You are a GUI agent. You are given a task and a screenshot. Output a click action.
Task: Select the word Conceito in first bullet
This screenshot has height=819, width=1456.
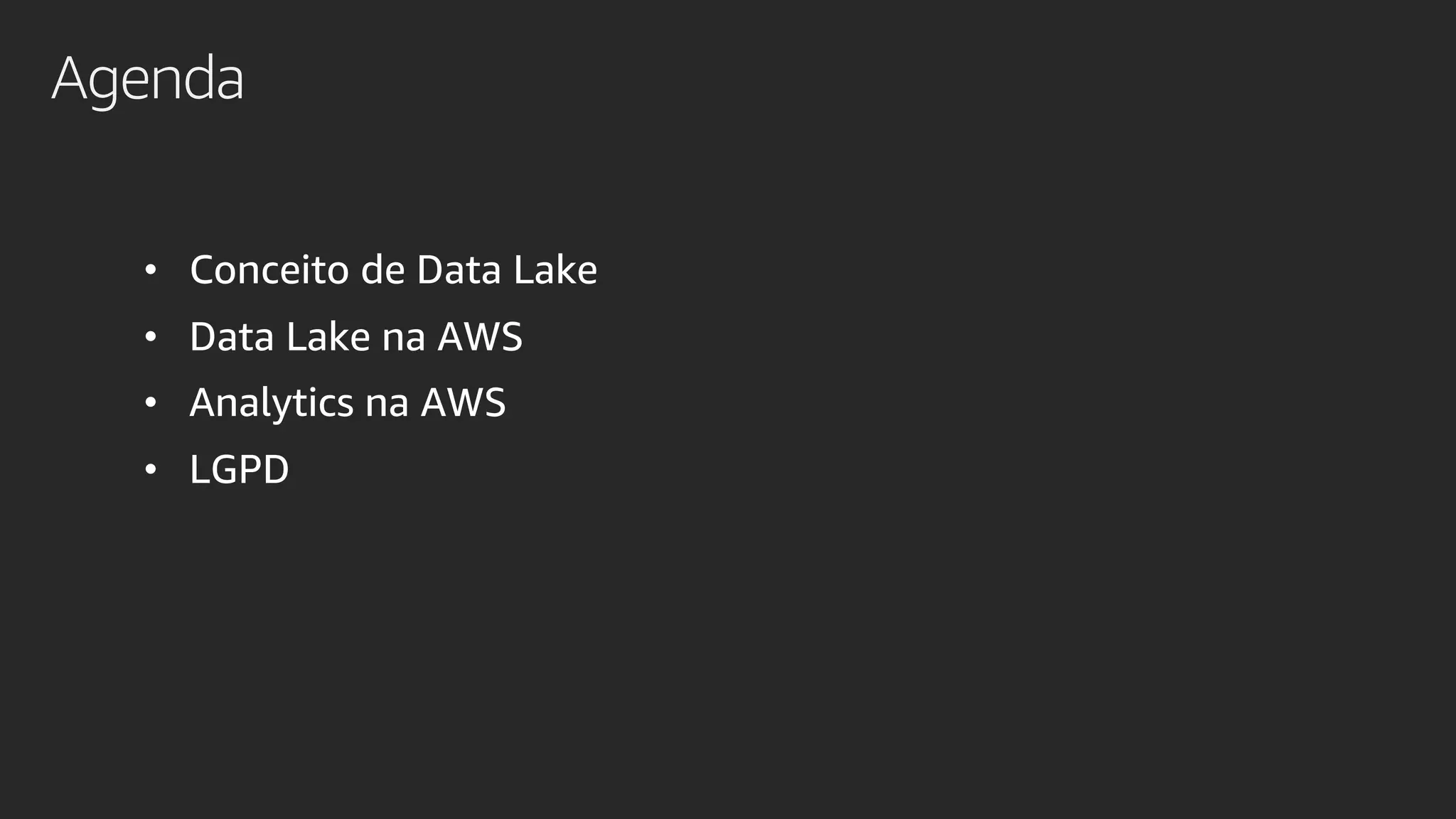tap(269, 270)
